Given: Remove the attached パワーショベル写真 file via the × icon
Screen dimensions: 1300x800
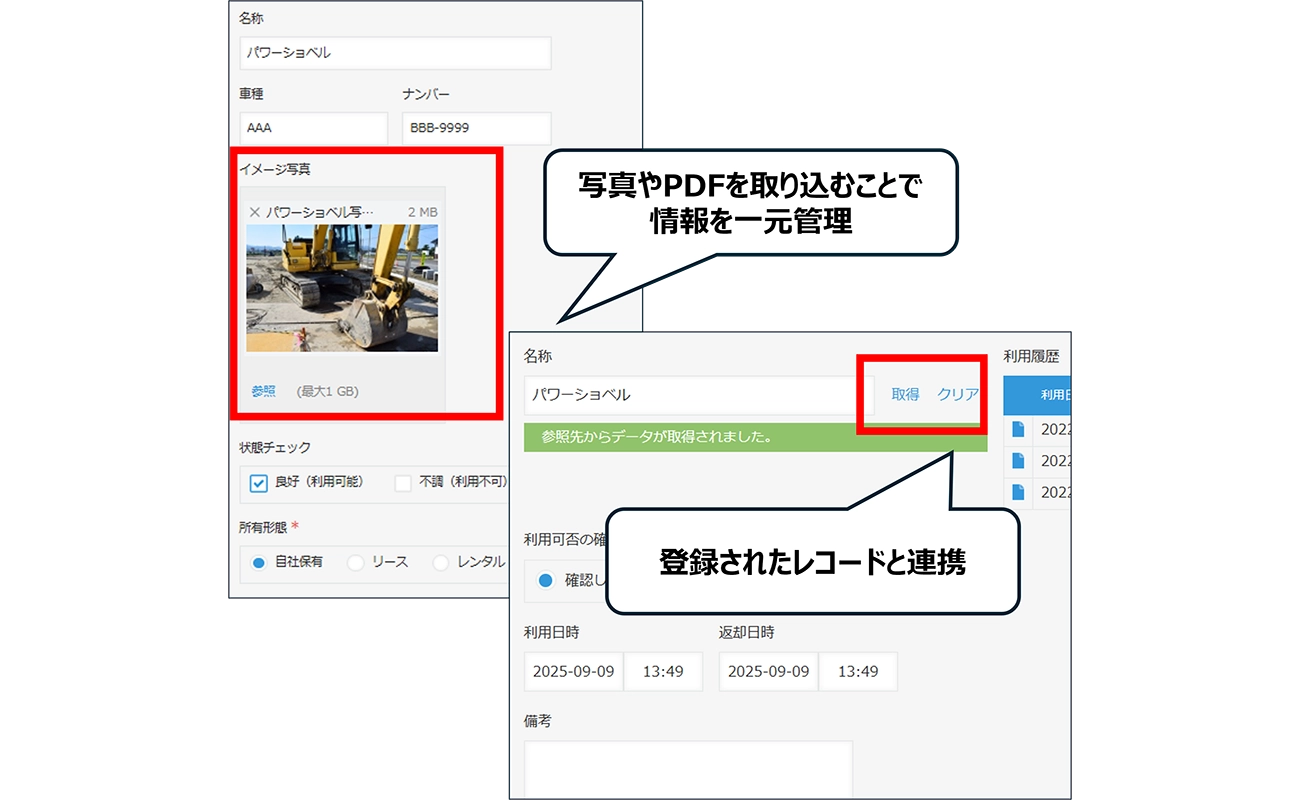Looking at the screenshot, I should coord(253,210).
